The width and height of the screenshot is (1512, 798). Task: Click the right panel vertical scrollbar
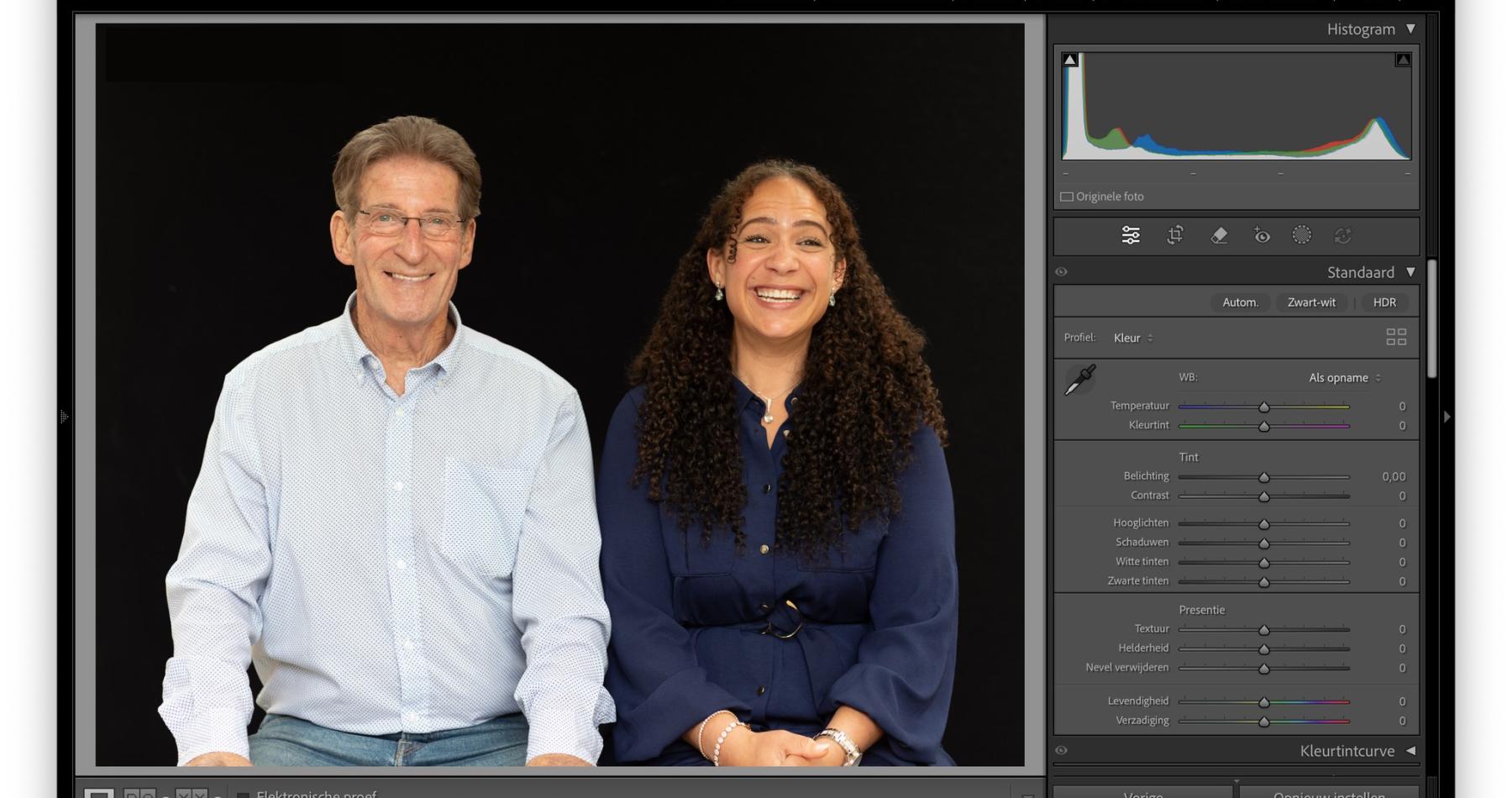[1432, 319]
